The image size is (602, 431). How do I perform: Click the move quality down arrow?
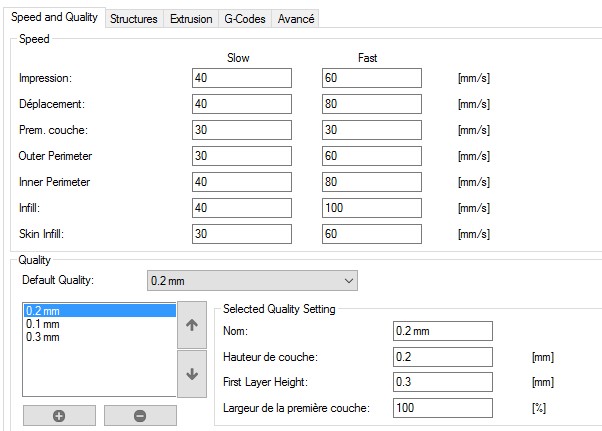(x=192, y=374)
